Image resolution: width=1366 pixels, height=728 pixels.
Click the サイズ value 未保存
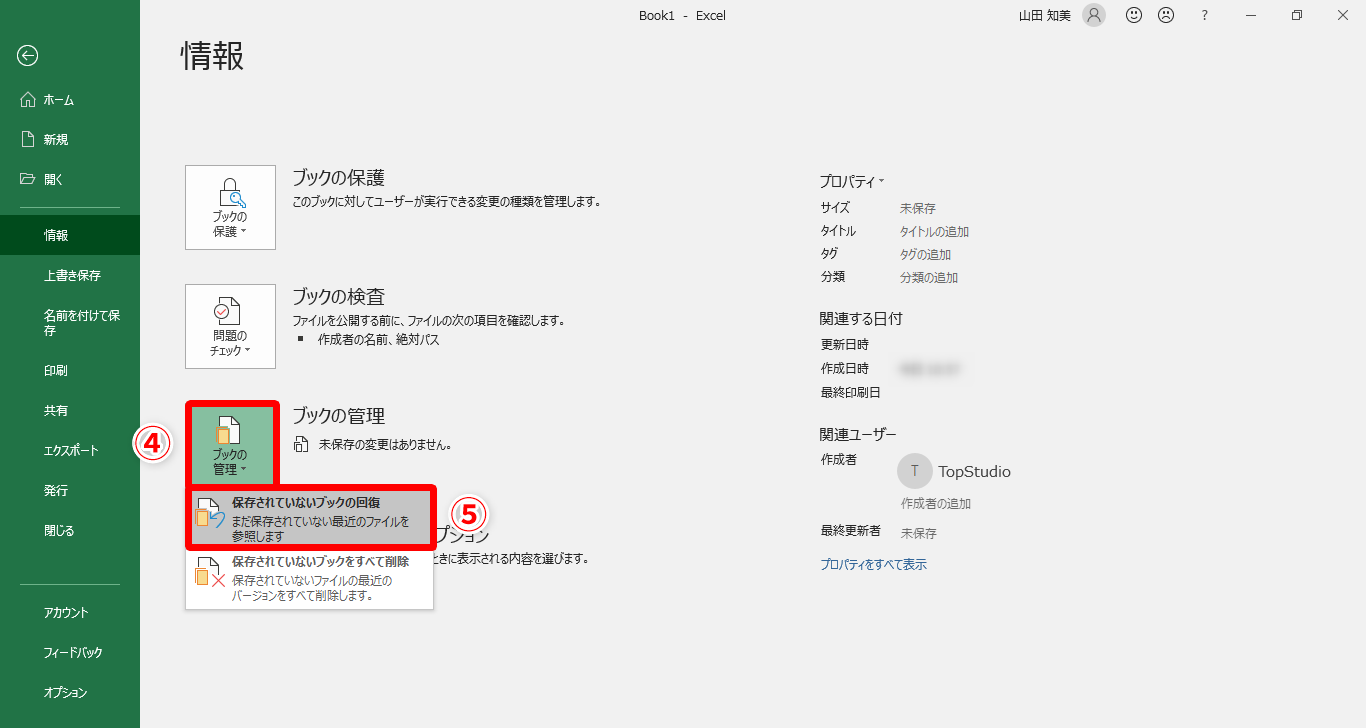point(918,208)
